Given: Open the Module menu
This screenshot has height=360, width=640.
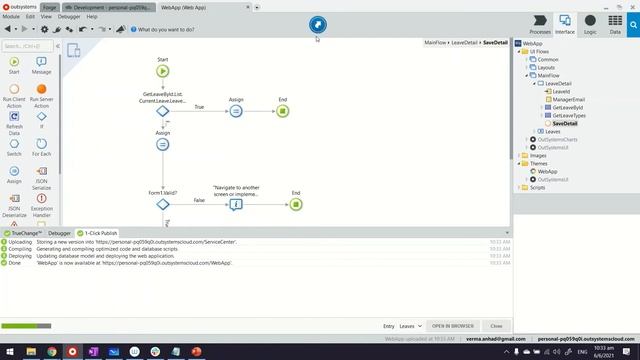Looking at the screenshot, I should click(11, 16).
